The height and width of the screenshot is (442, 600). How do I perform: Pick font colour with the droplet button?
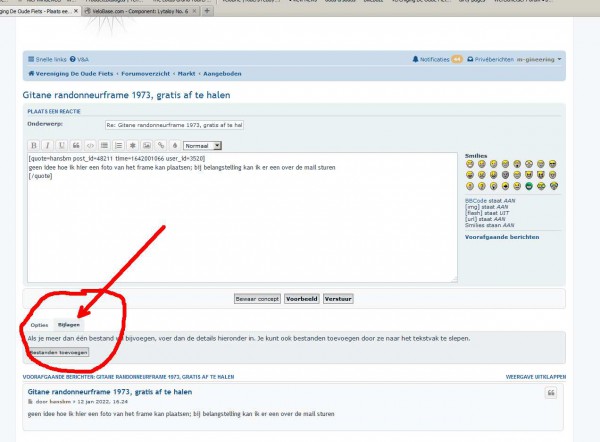[x=174, y=146]
